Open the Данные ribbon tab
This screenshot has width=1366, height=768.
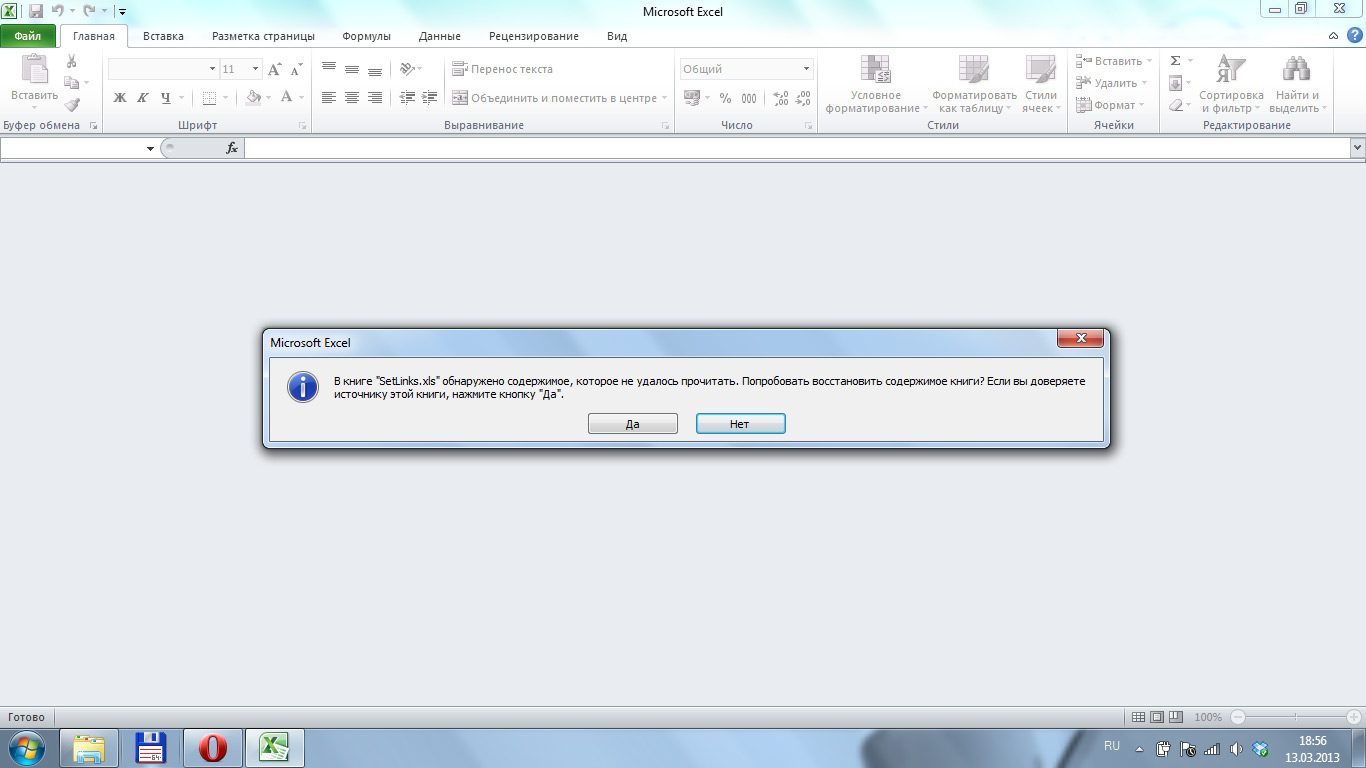pyautogui.click(x=440, y=36)
